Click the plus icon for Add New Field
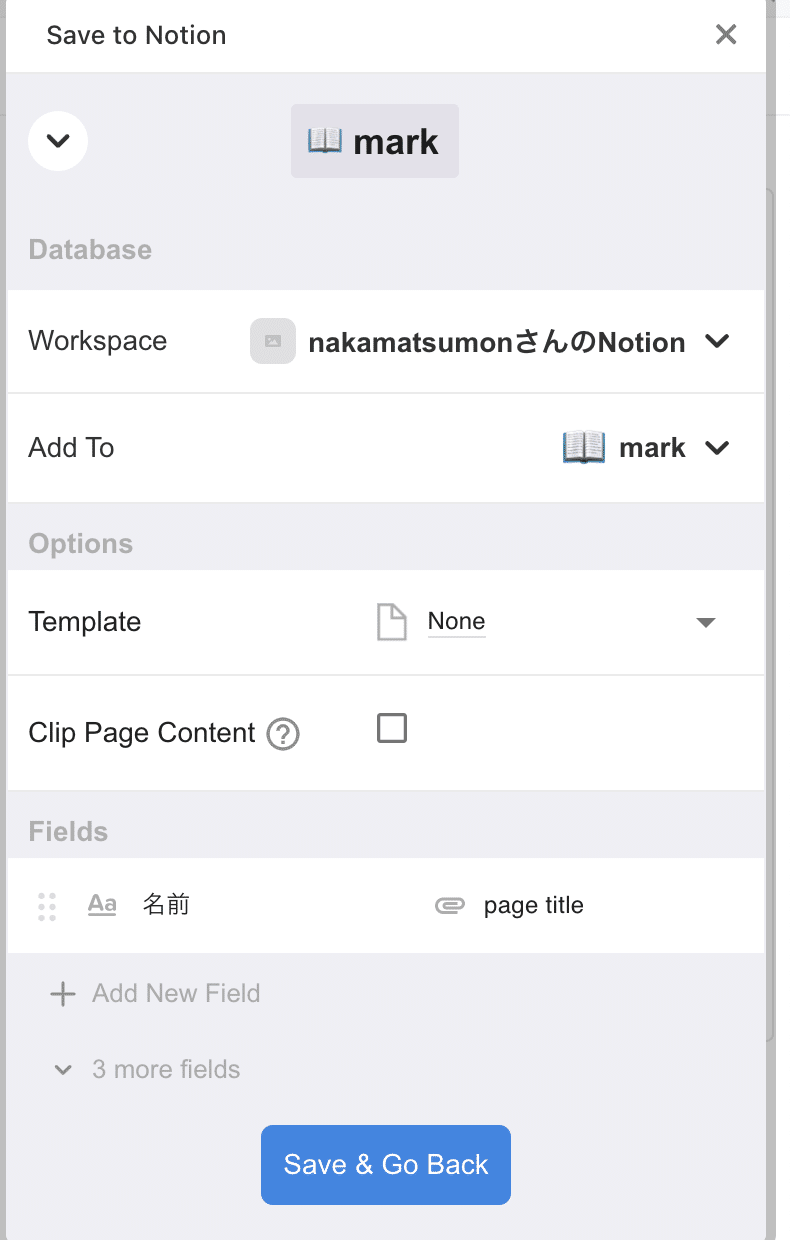The width and height of the screenshot is (790, 1240). [x=63, y=994]
